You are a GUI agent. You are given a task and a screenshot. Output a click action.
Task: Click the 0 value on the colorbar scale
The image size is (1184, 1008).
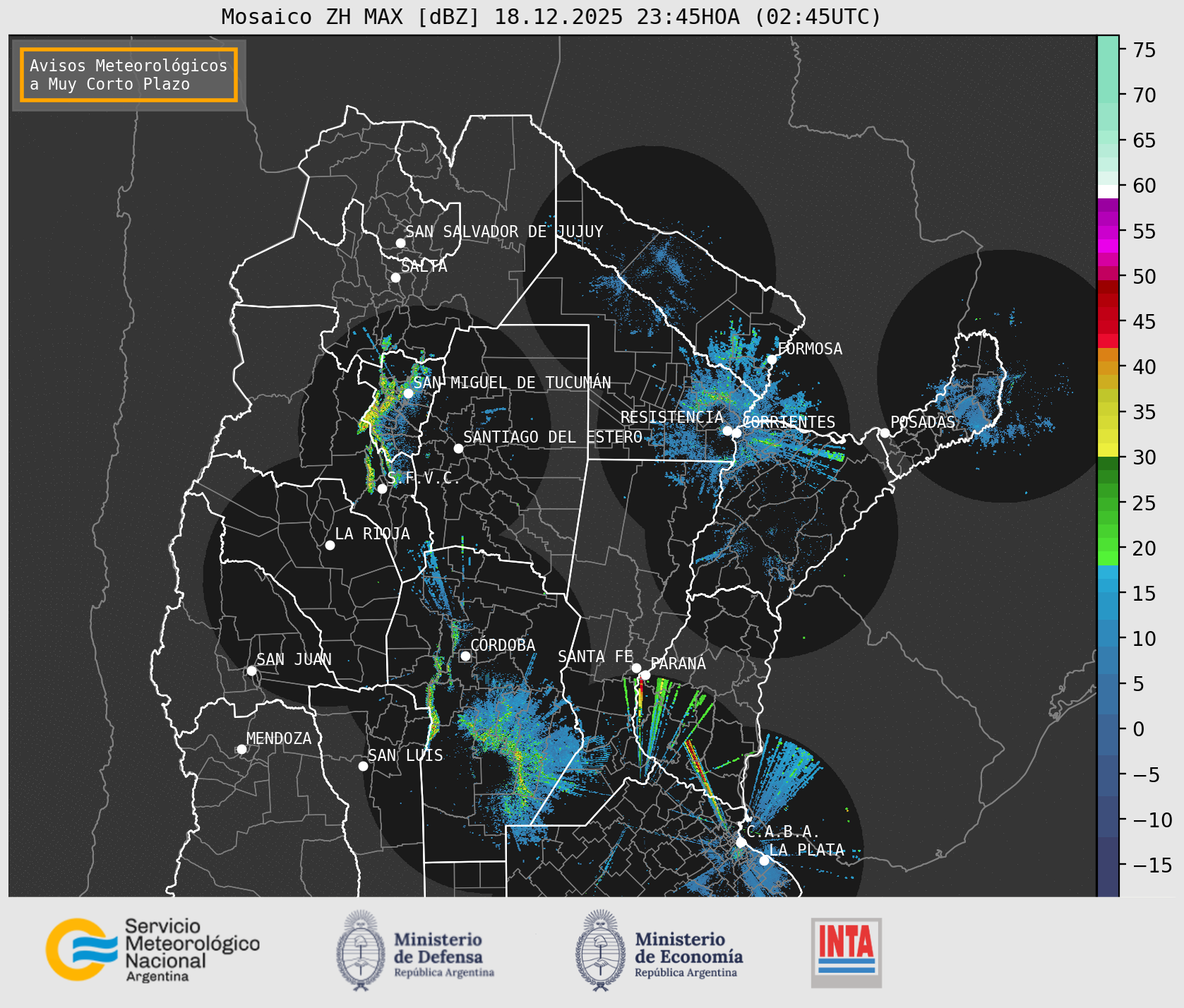pos(1138,729)
